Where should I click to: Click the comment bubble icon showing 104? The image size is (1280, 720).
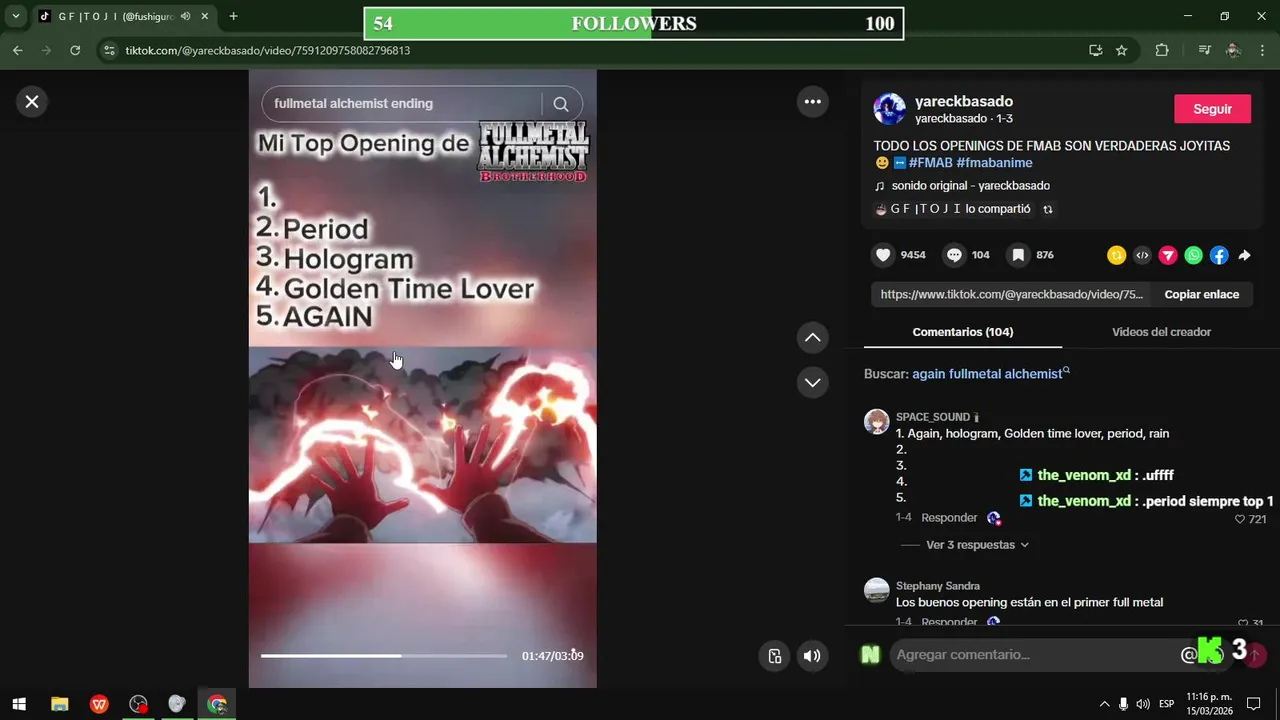pos(954,255)
